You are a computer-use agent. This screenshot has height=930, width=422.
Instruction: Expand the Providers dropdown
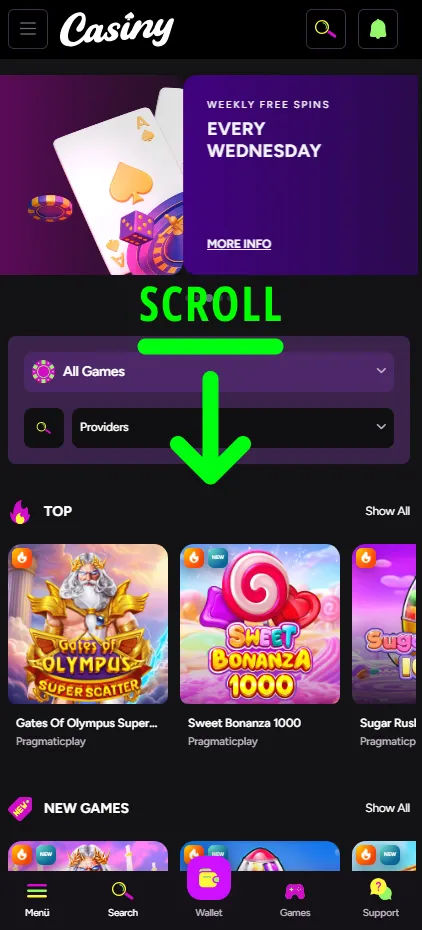point(233,428)
